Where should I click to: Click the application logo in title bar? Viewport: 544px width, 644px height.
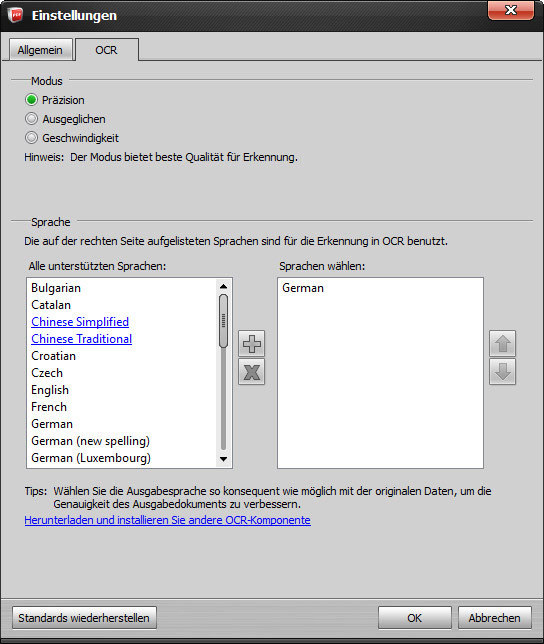point(15,15)
